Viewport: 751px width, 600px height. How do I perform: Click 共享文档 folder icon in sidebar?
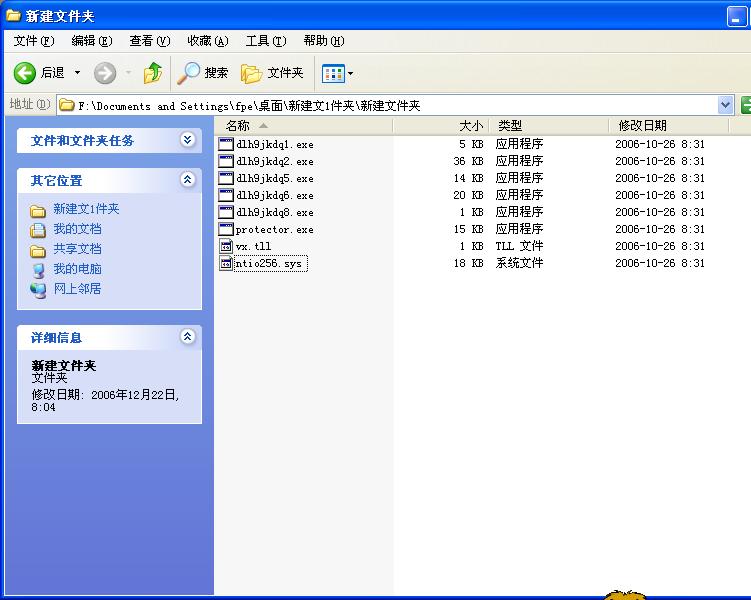[x=38, y=250]
